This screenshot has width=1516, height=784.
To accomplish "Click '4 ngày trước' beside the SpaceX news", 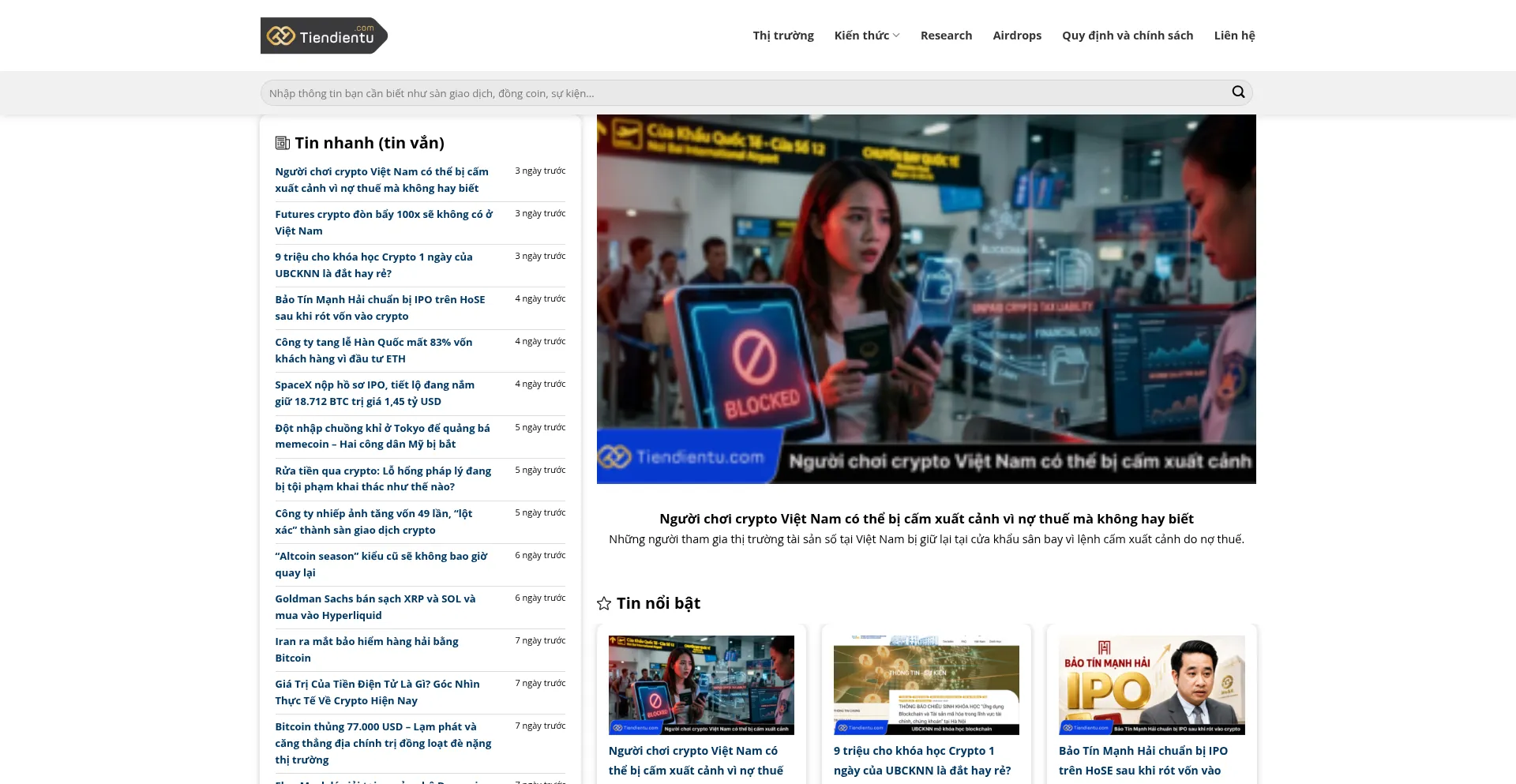I will pyautogui.click(x=540, y=384).
